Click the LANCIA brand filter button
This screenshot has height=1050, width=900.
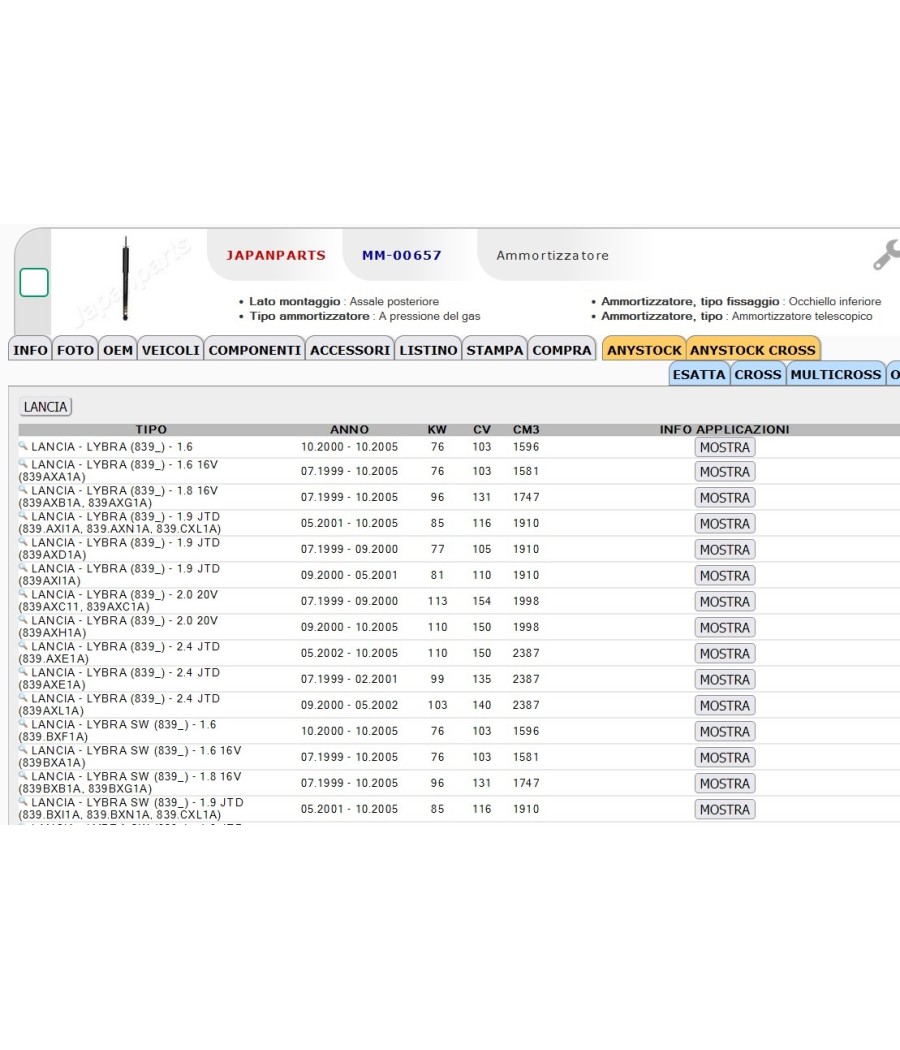click(46, 406)
